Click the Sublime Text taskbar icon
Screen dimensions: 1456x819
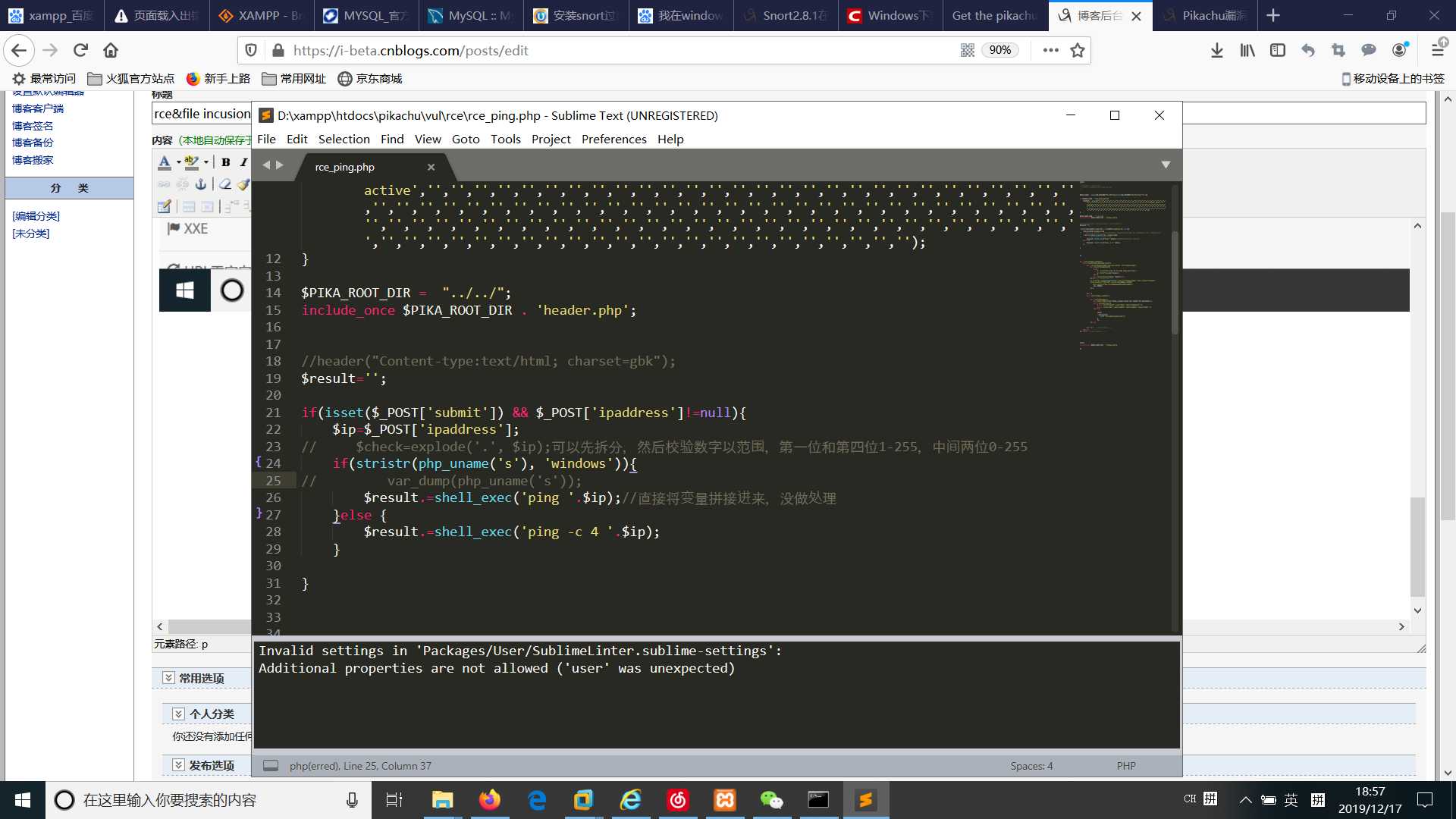click(x=865, y=800)
